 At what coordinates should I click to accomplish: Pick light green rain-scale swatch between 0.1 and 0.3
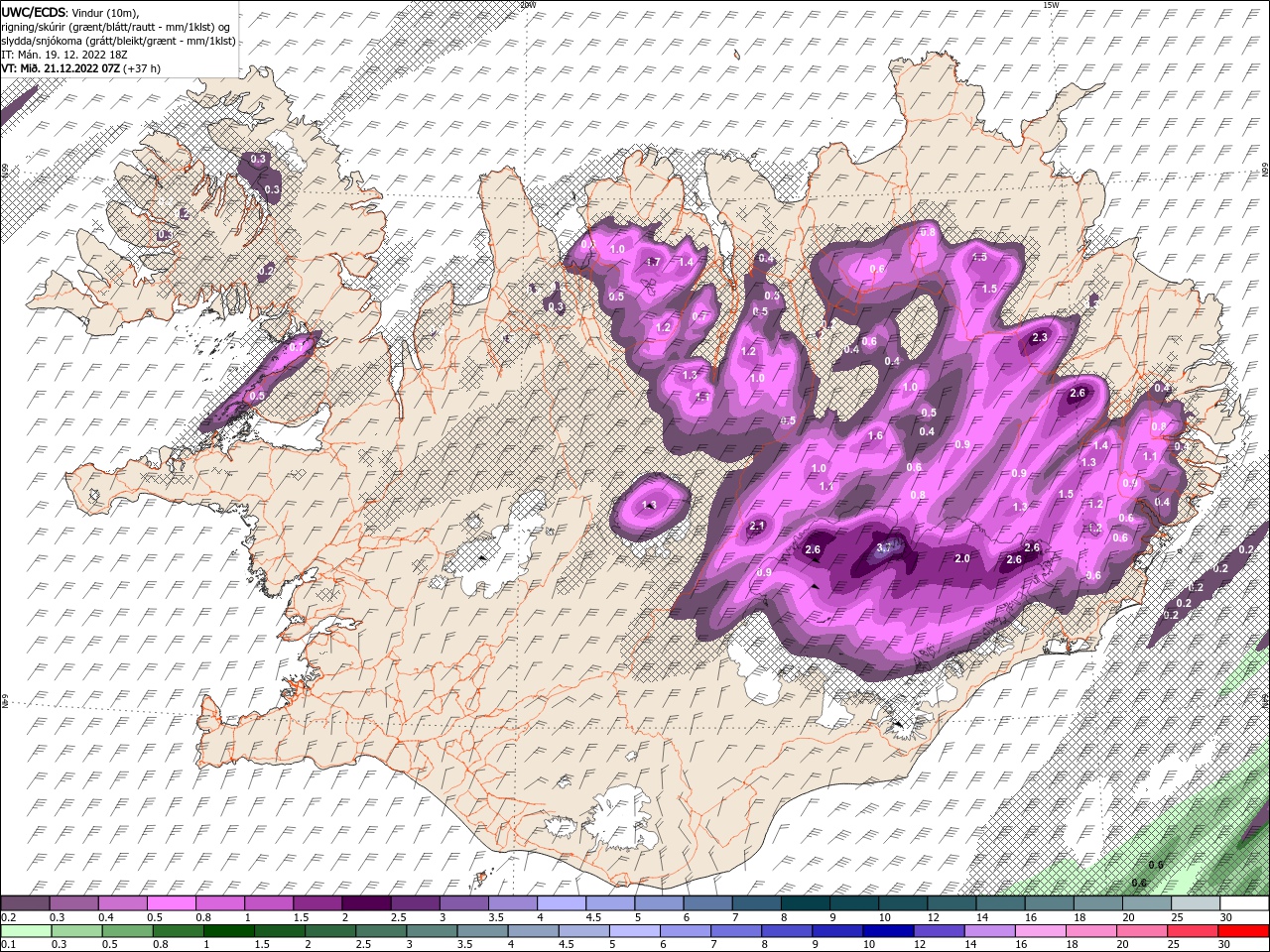point(25,930)
